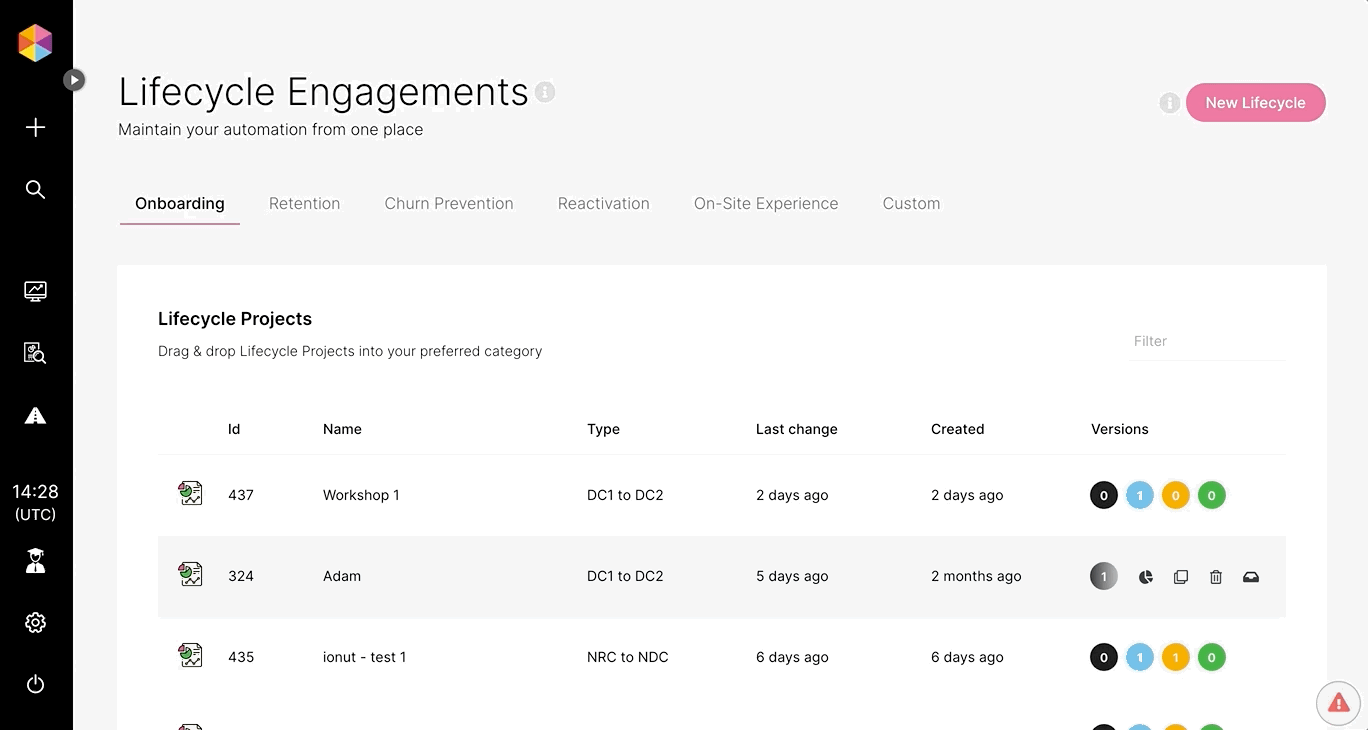This screenshot has height=730, width=1368.
Task: Open settings gear in the sidebar
Action: [x=35, y=623]
